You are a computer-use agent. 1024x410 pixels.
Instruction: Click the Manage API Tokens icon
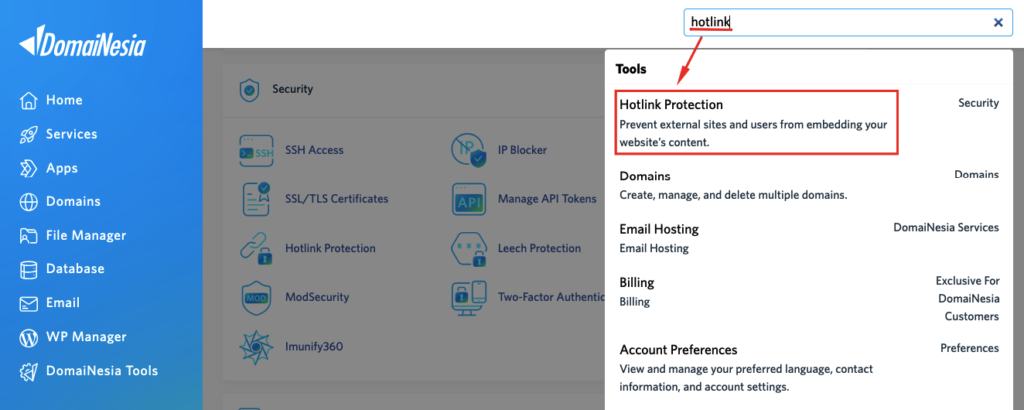[468, 199]
